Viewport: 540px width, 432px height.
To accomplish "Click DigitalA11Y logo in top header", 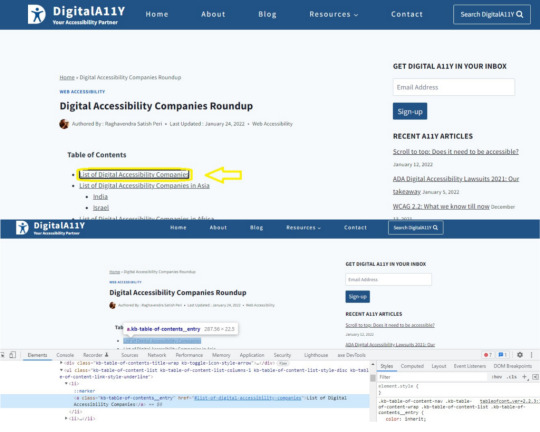I will pyautogui.click(x=76, y=14).
